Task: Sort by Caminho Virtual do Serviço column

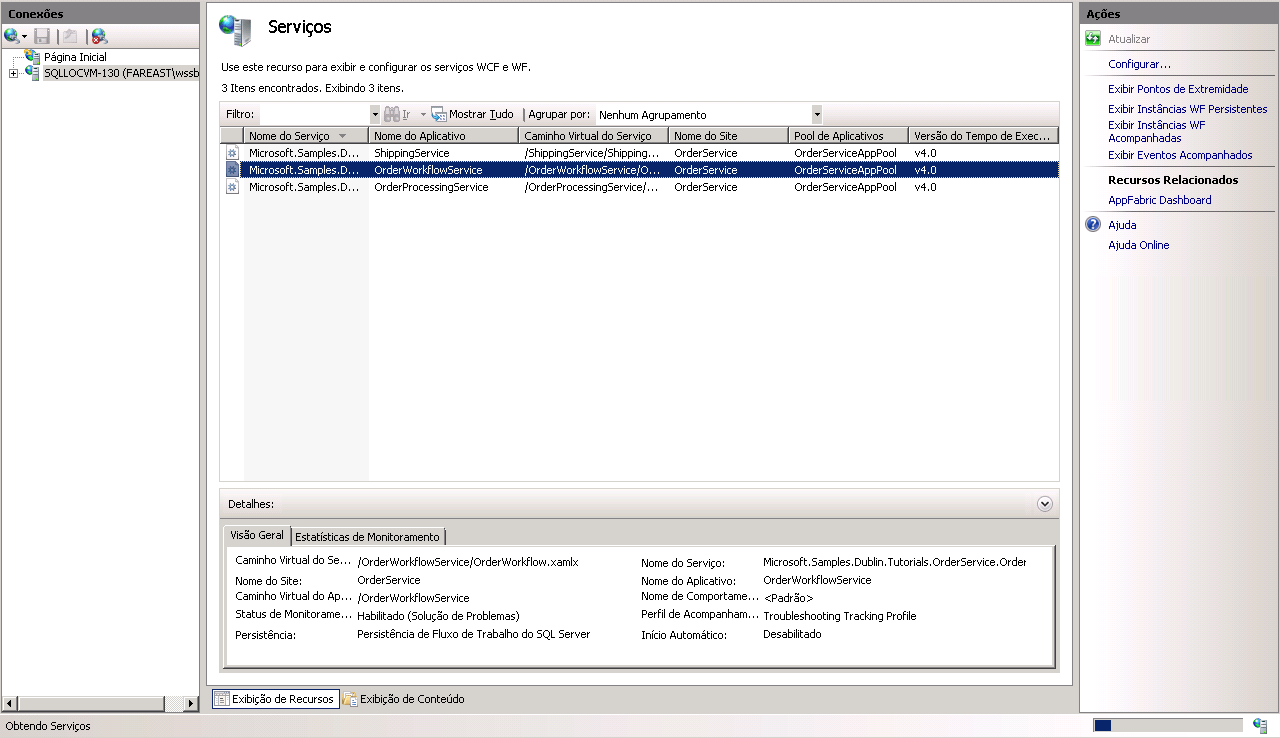Action: 594,135
